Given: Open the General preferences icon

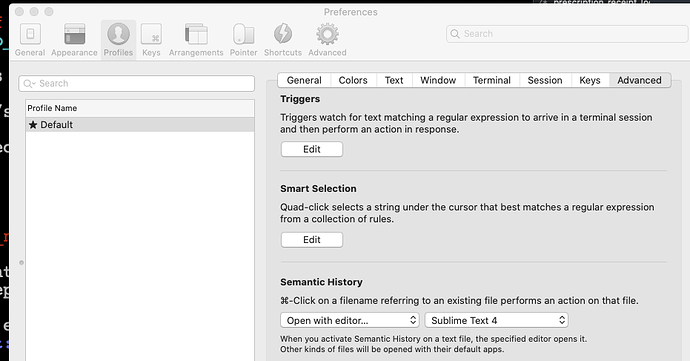Looking at the screenshot, I should [30, 34].
